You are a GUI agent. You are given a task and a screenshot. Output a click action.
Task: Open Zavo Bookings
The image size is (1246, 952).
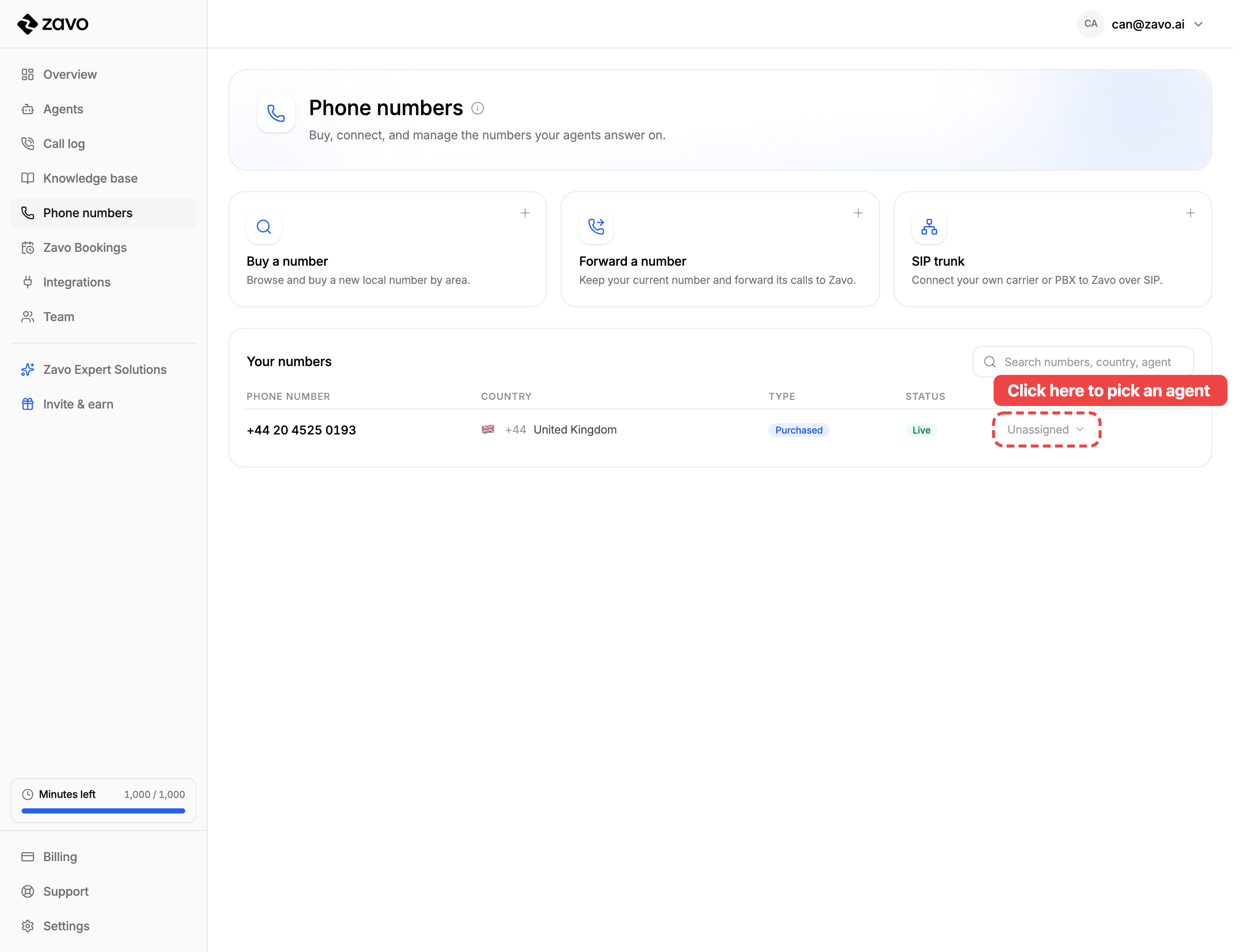pos(104,248)
